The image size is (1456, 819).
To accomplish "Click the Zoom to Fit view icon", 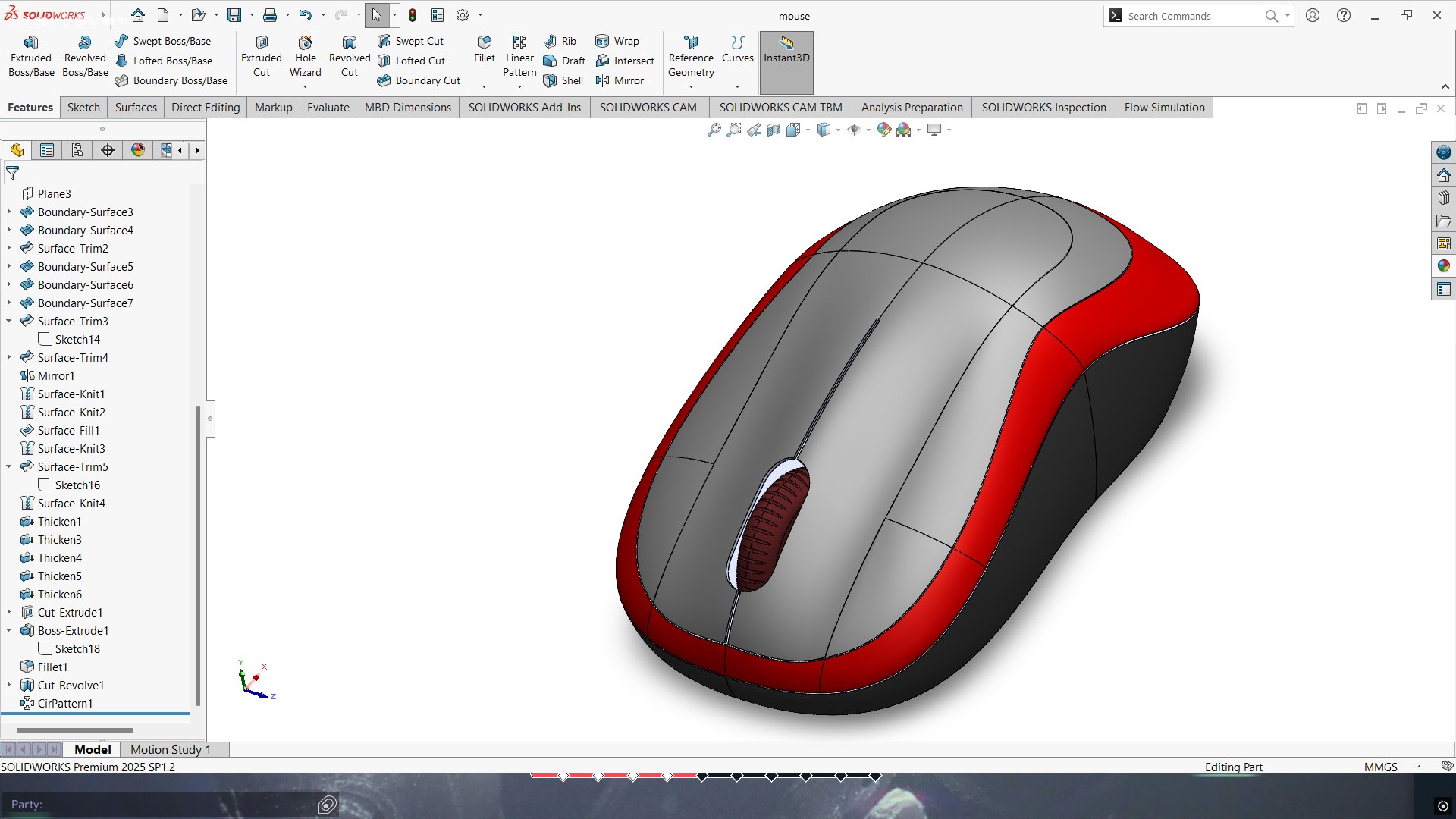I will (714, 130).
